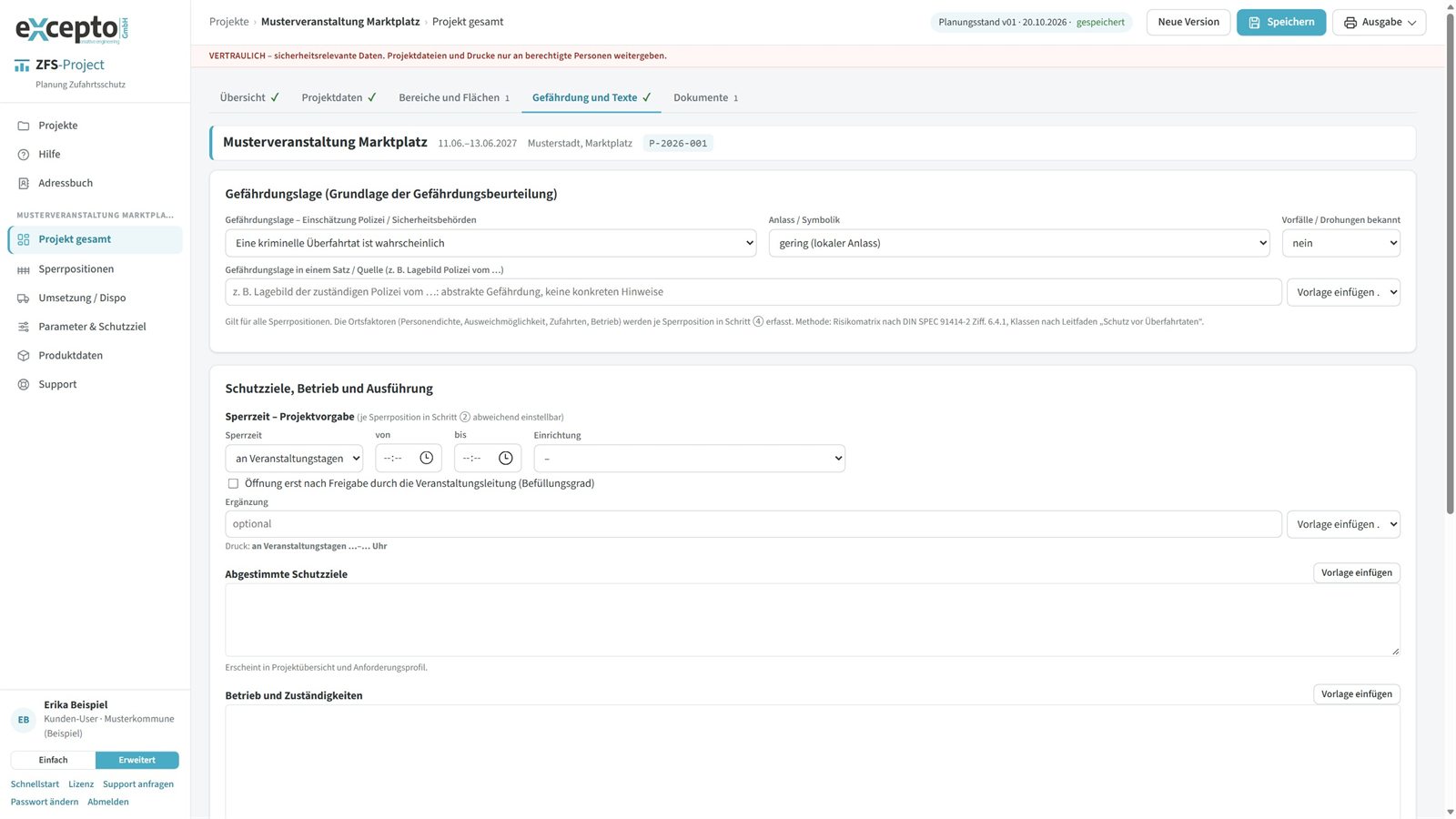Open Vorlage einfügen dropdown beside Gefährdungslage Satz field
The height and width of the screenshot is (819, 1456).
coord(1343,292)
